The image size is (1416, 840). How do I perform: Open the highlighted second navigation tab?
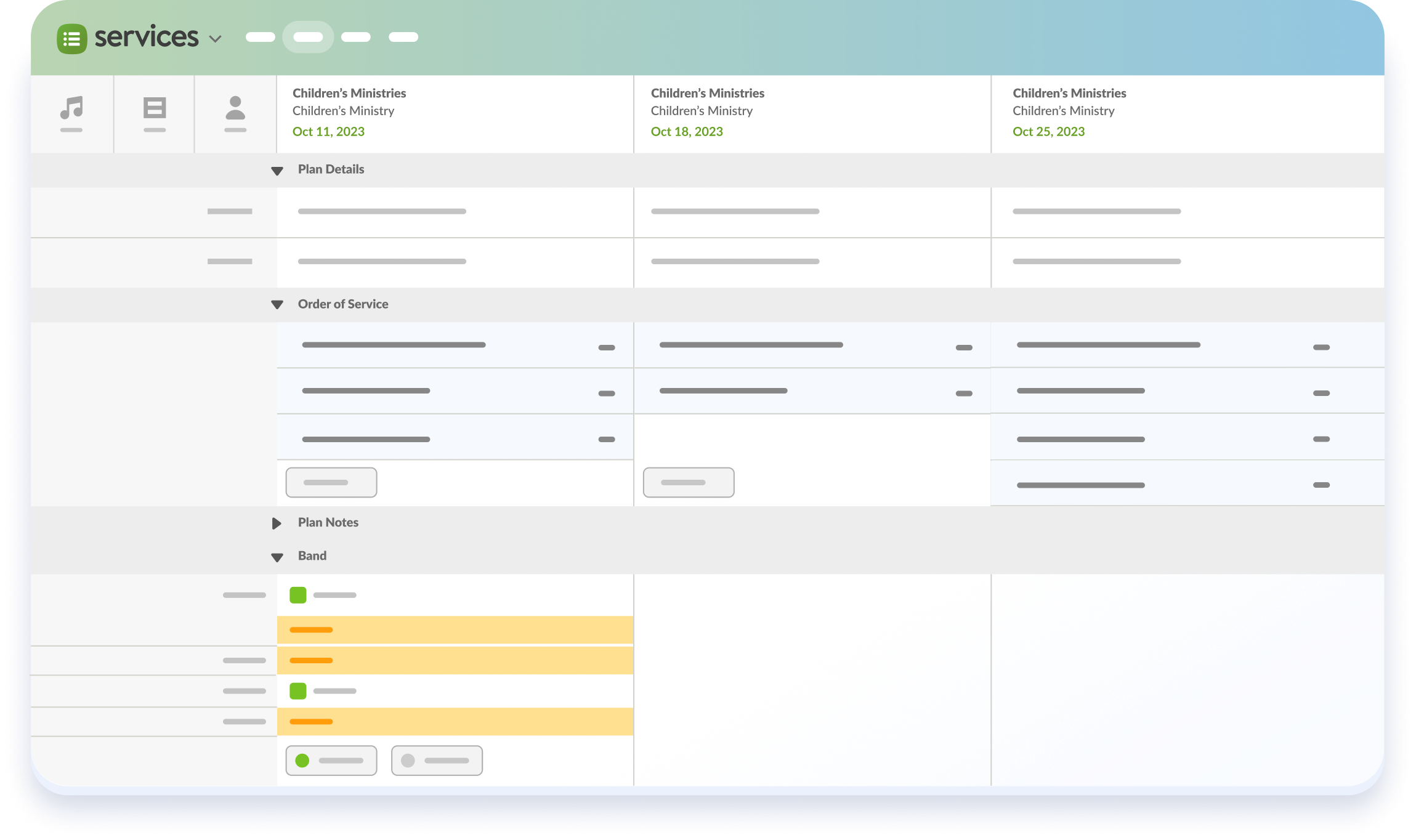click(x=308, y=37)
